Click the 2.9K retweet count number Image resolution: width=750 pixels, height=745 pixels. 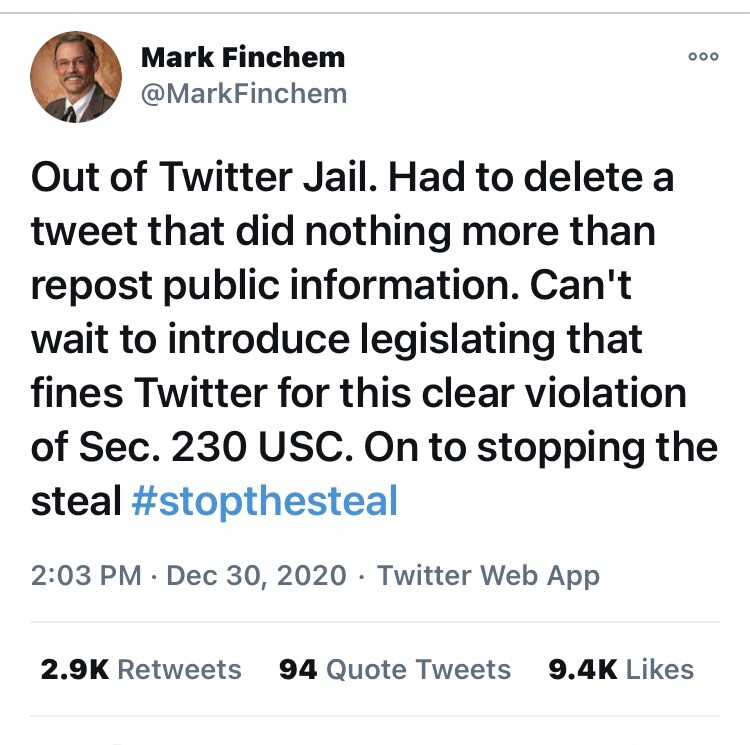point(74,669)
